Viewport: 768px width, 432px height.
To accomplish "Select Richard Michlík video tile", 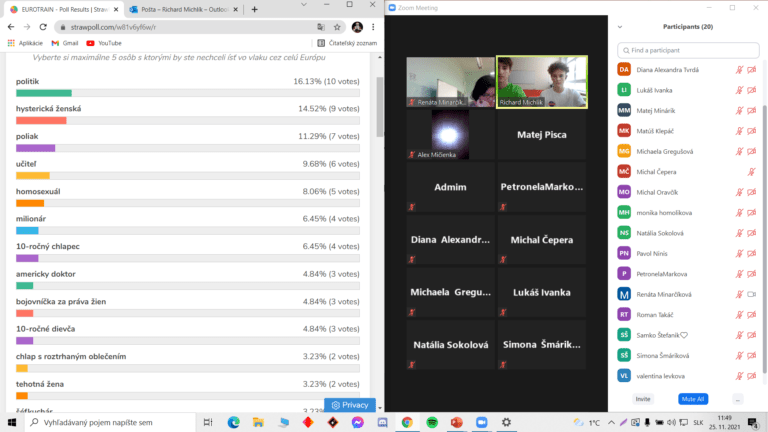I will [542, 82].
